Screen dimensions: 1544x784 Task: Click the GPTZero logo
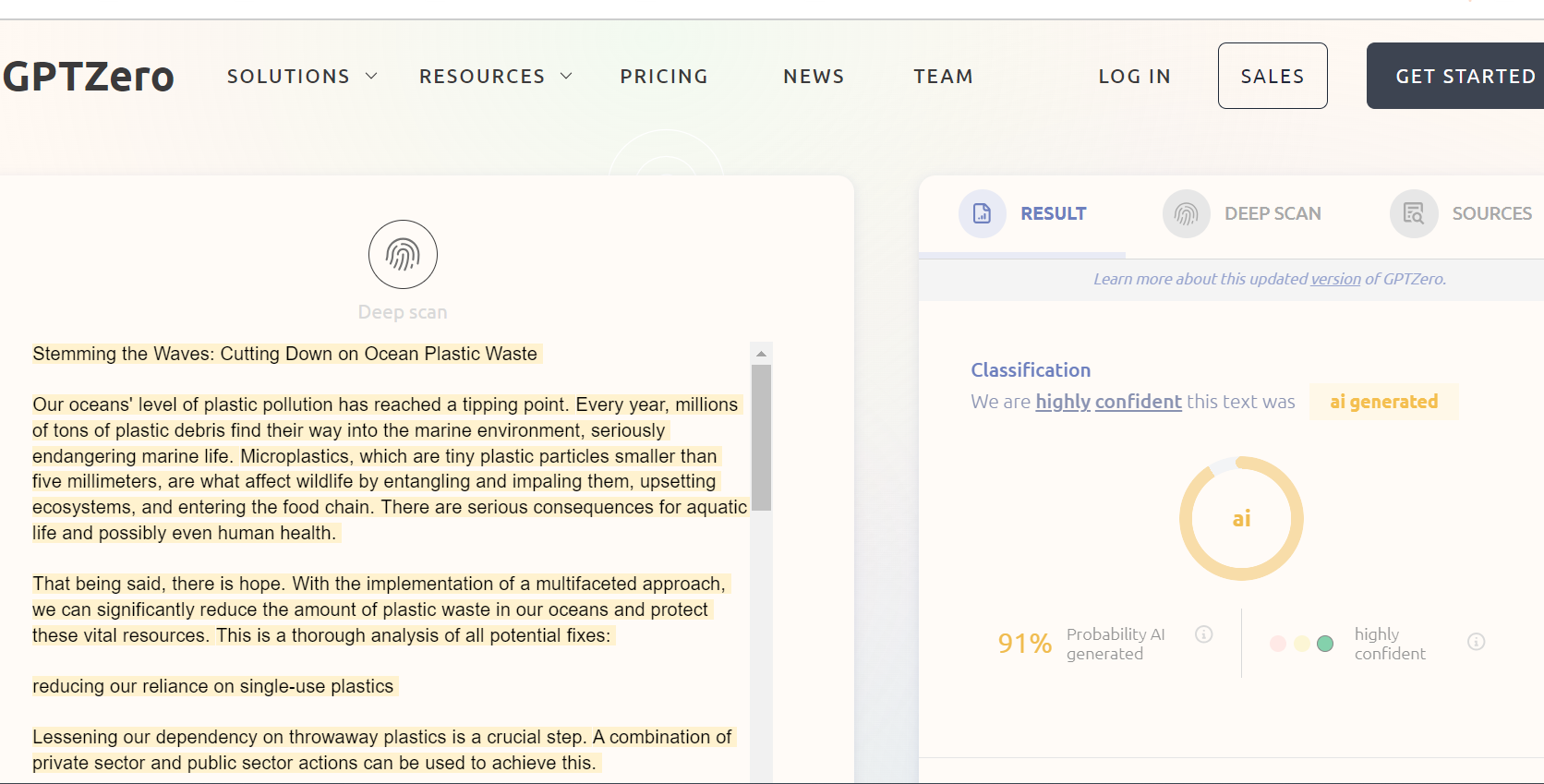click(x=89, y=77)
